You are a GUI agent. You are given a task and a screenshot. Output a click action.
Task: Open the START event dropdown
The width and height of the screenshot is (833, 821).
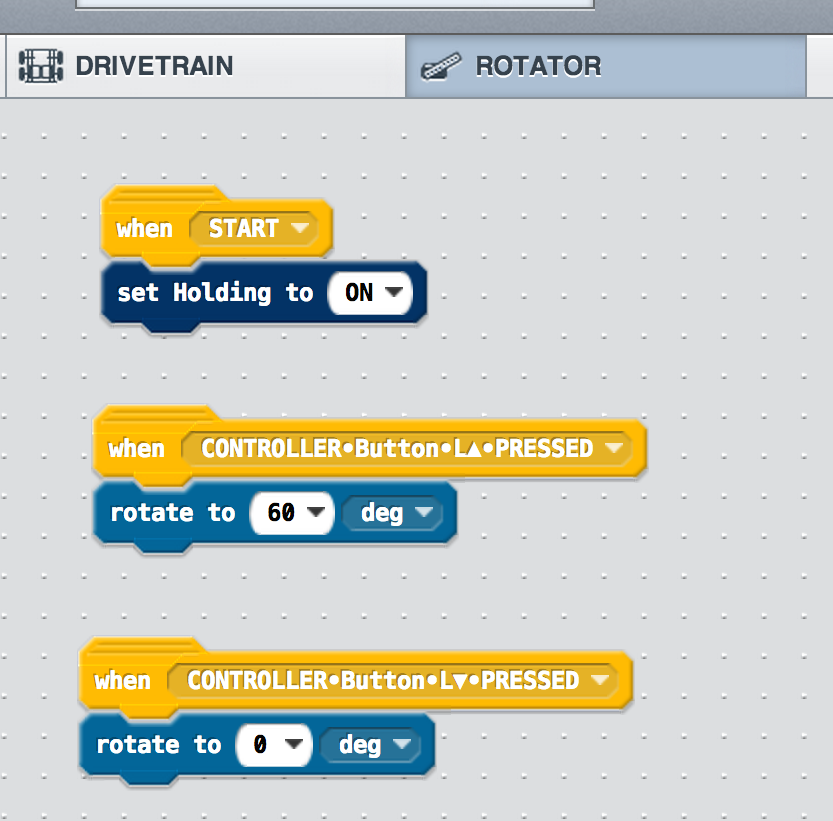click(x=258, y=229)
